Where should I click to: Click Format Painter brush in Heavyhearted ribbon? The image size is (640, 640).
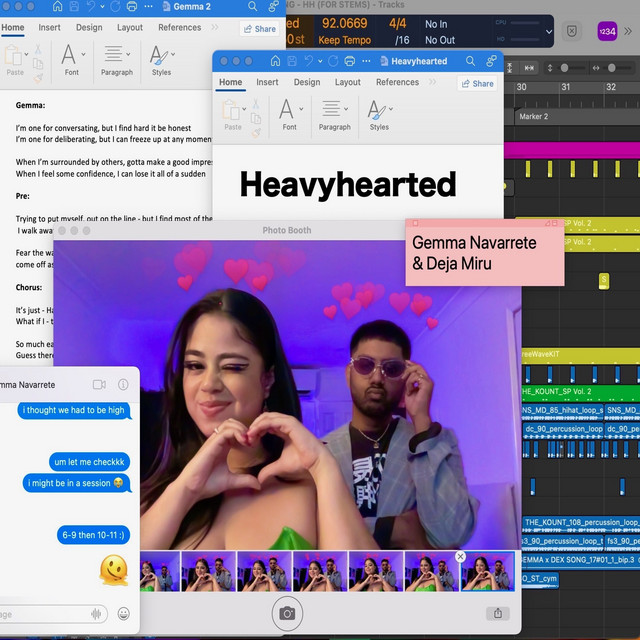(256, 133)
